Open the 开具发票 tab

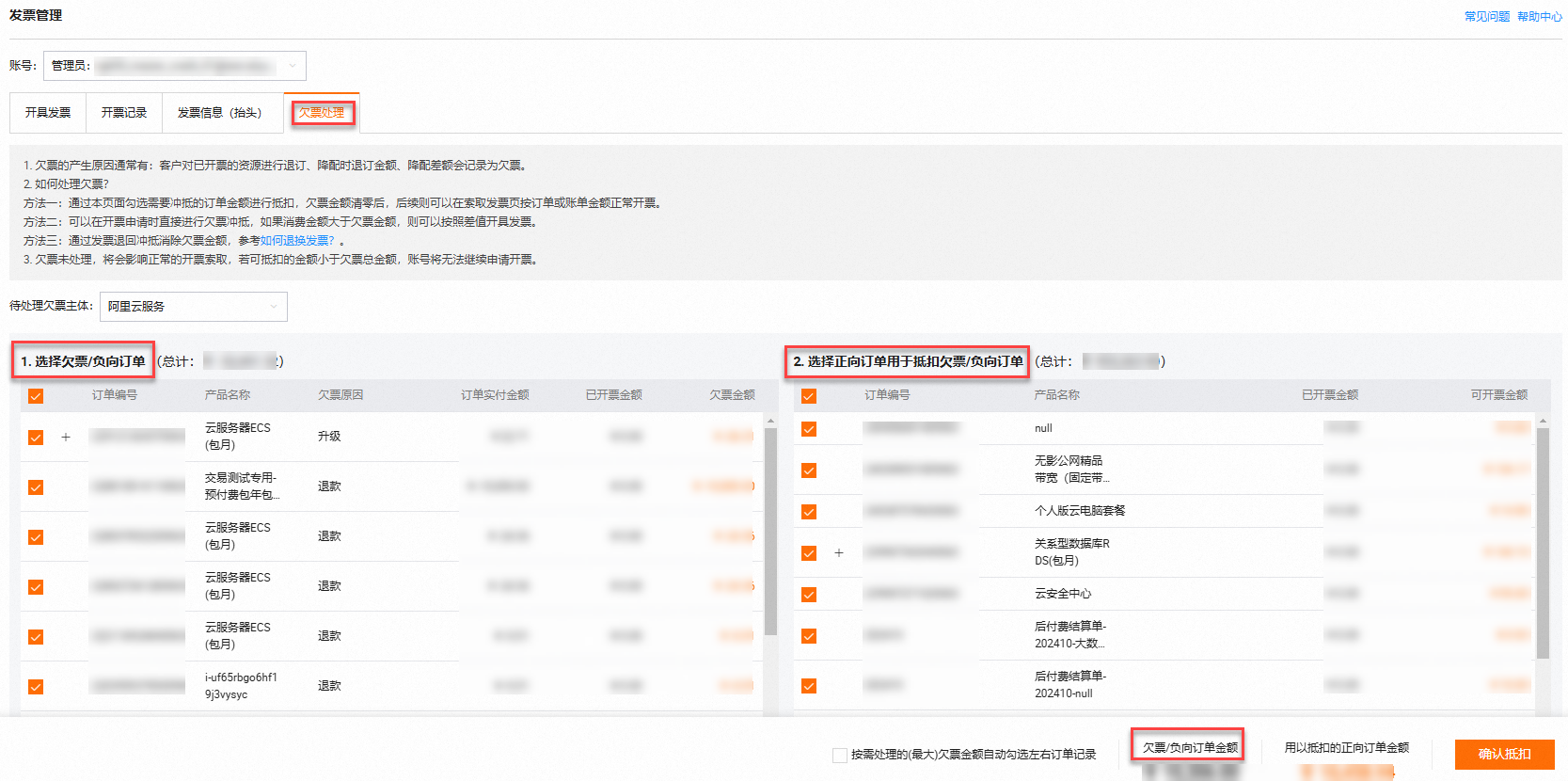point(48,113)
